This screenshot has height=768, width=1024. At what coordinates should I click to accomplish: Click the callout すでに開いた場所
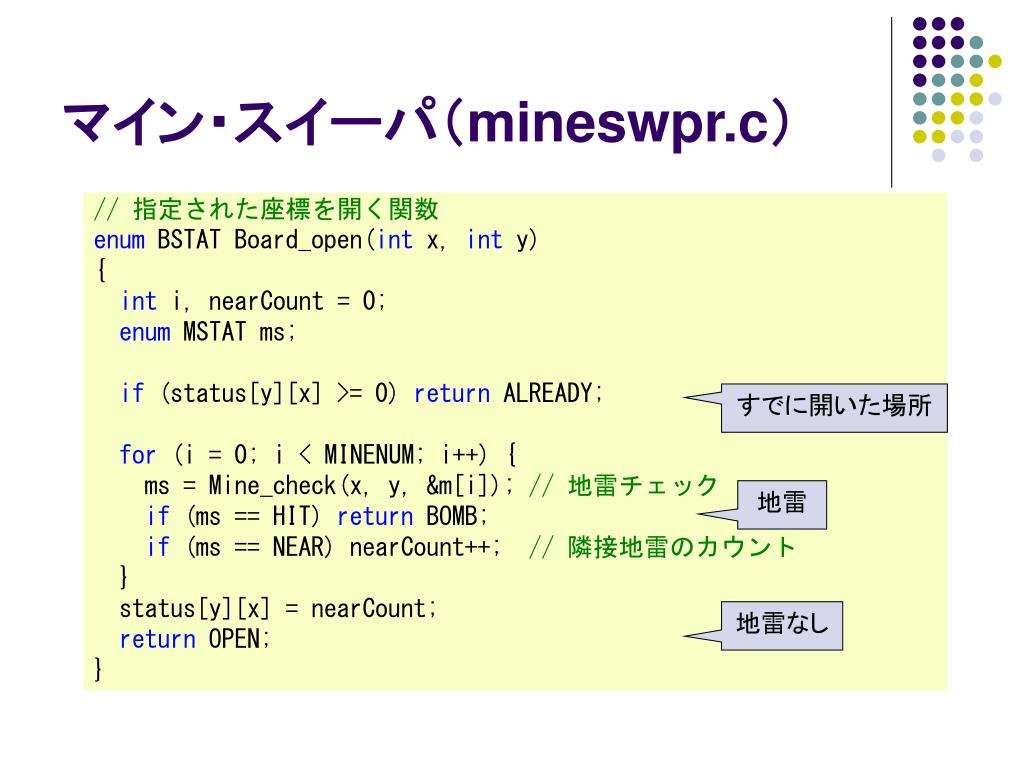(x=834, y=408)
